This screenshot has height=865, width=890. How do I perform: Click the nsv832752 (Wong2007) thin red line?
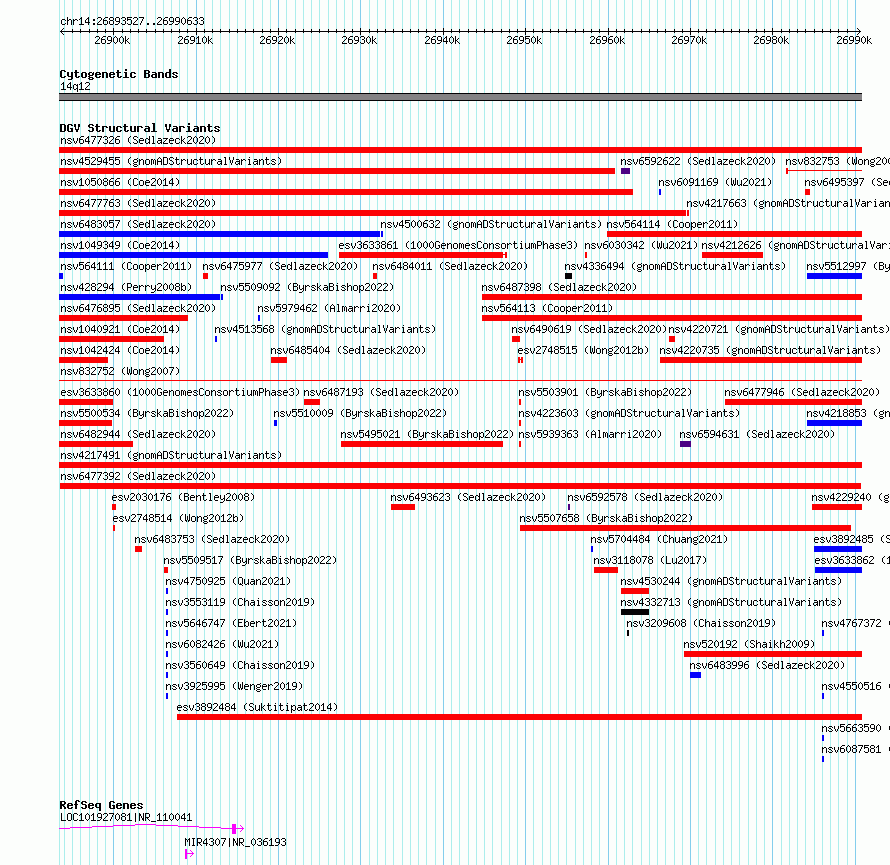click(x=460, y=380)
